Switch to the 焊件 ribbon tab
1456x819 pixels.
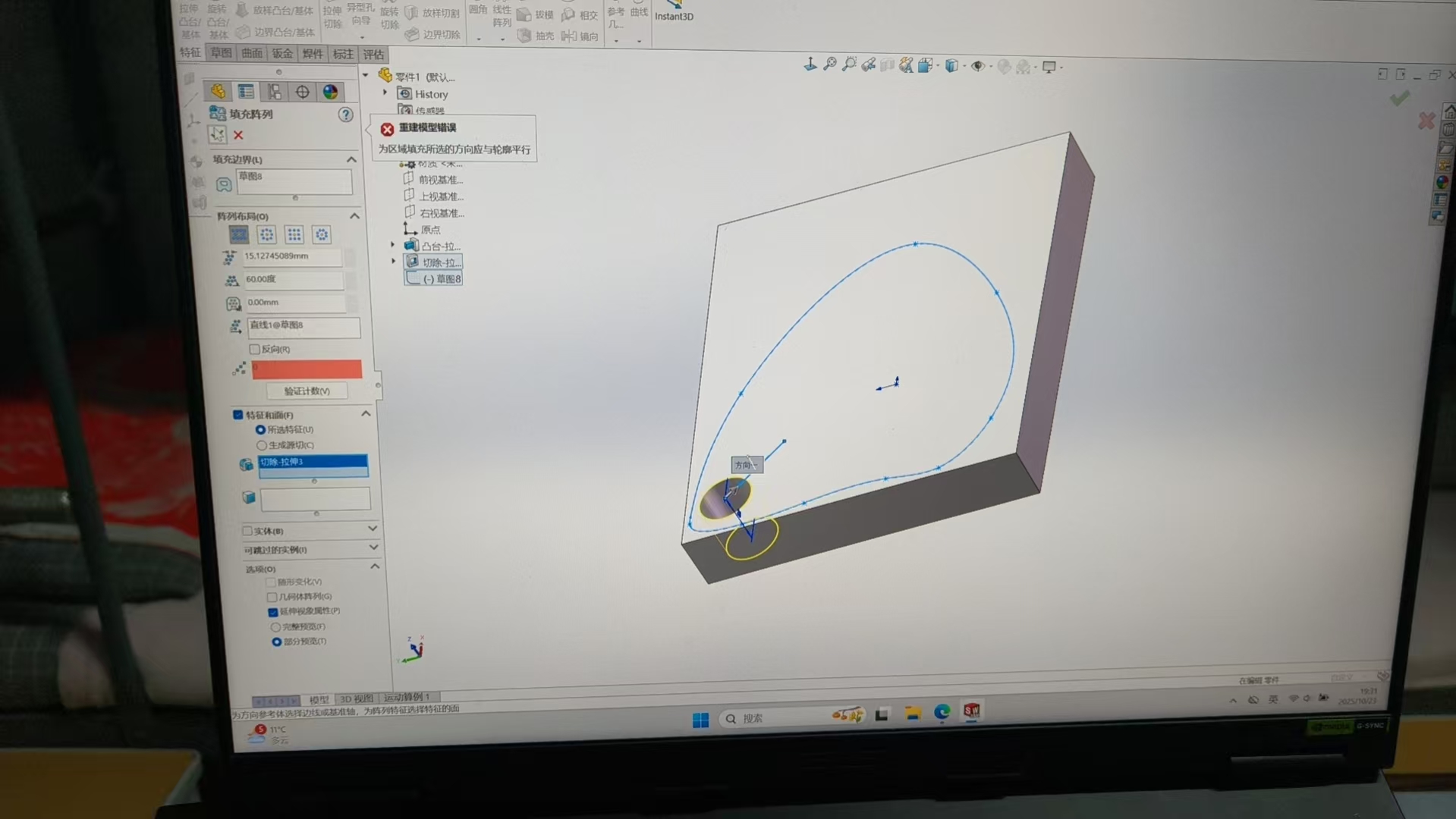(312, 54)
